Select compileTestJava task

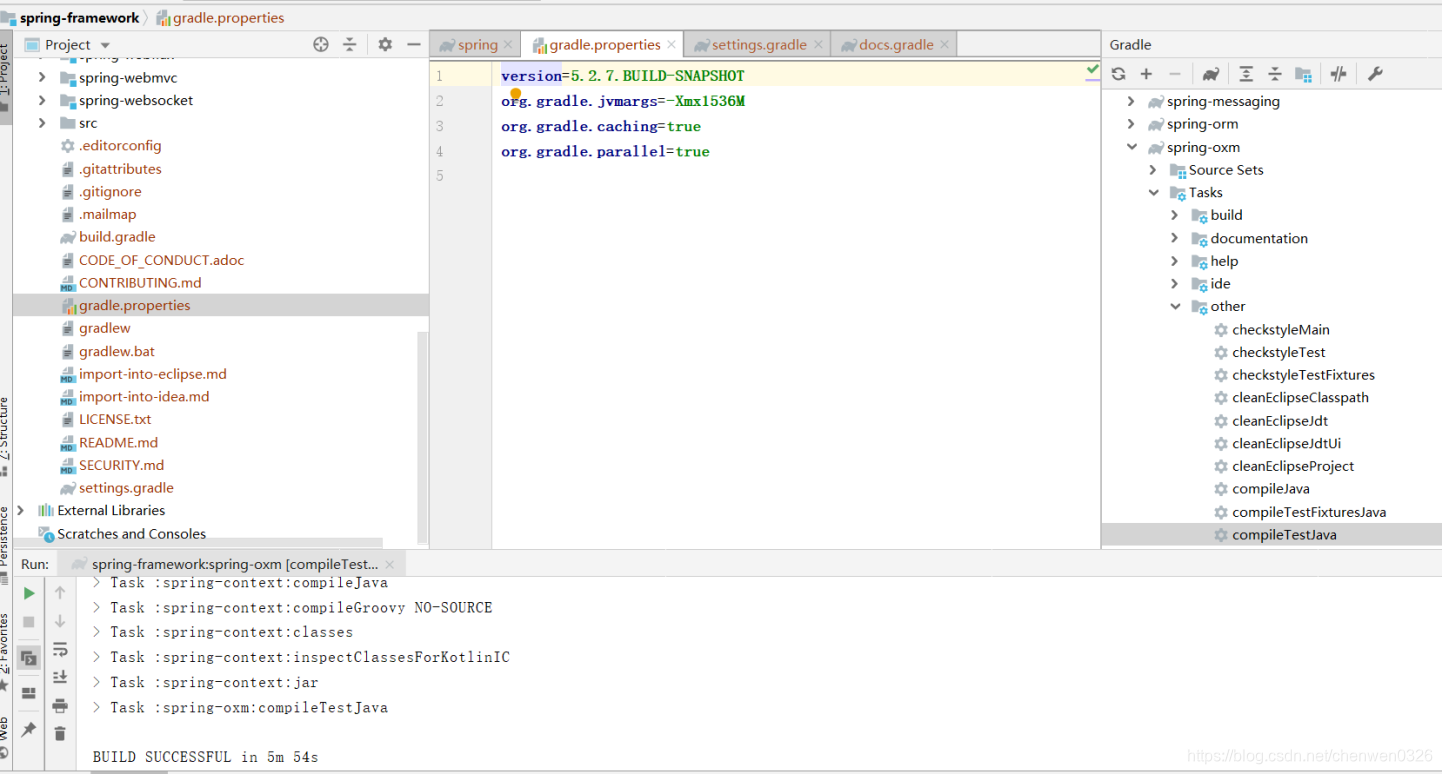(x=1284, y=535)
